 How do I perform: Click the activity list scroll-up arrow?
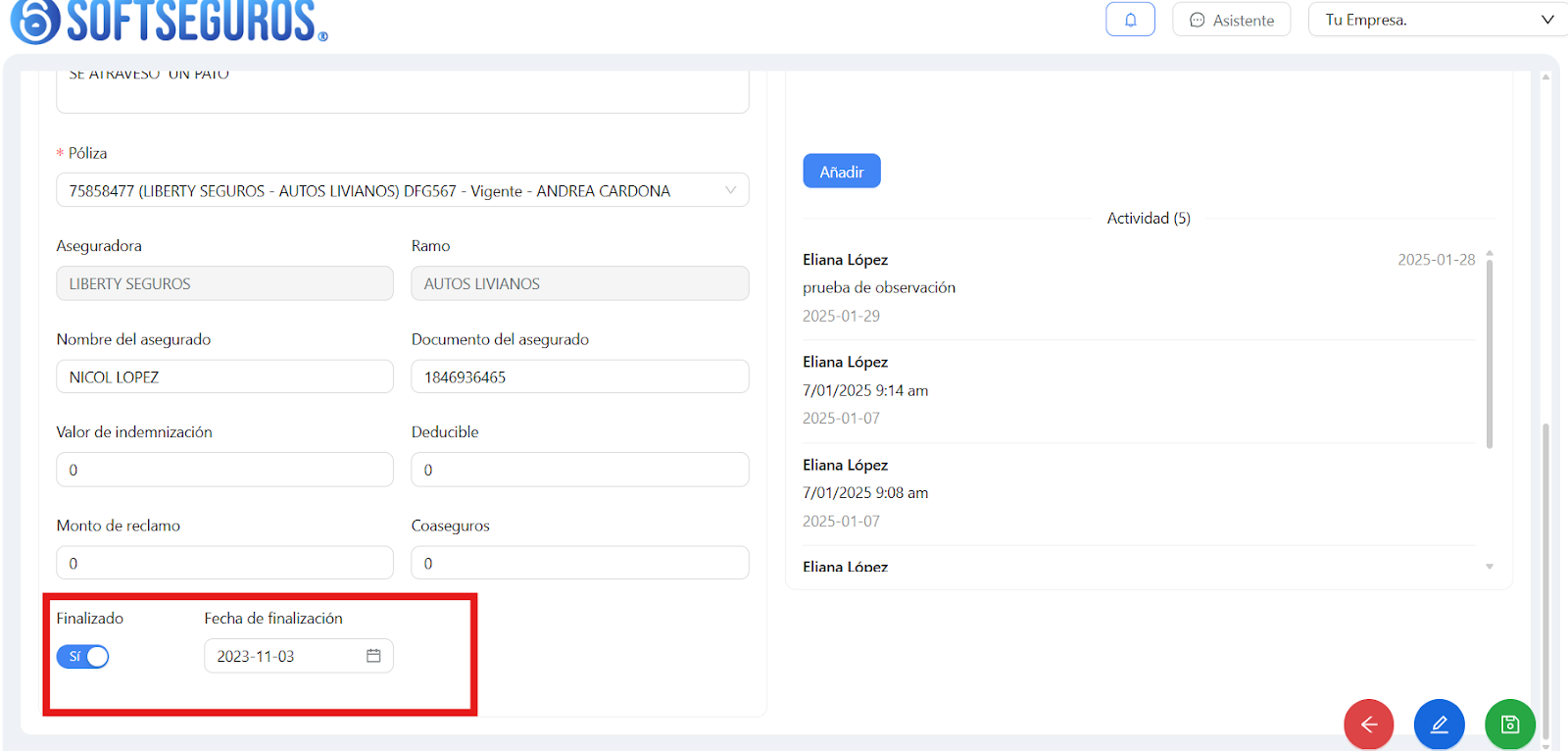click(1490, 253)
